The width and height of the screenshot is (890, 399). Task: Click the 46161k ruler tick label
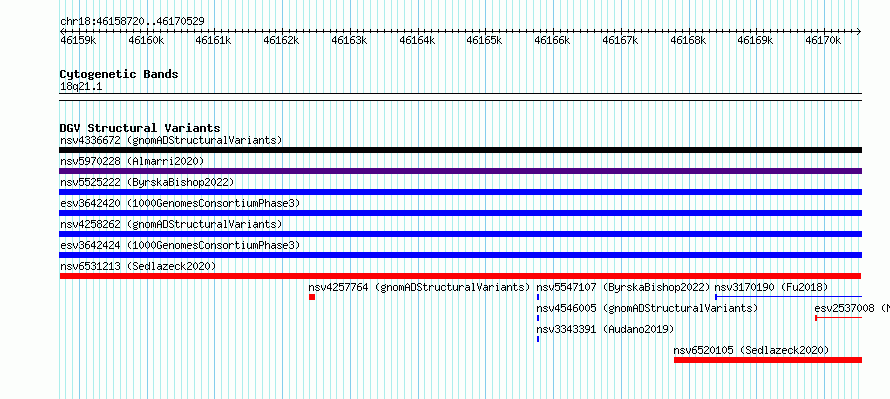point(213,40)
